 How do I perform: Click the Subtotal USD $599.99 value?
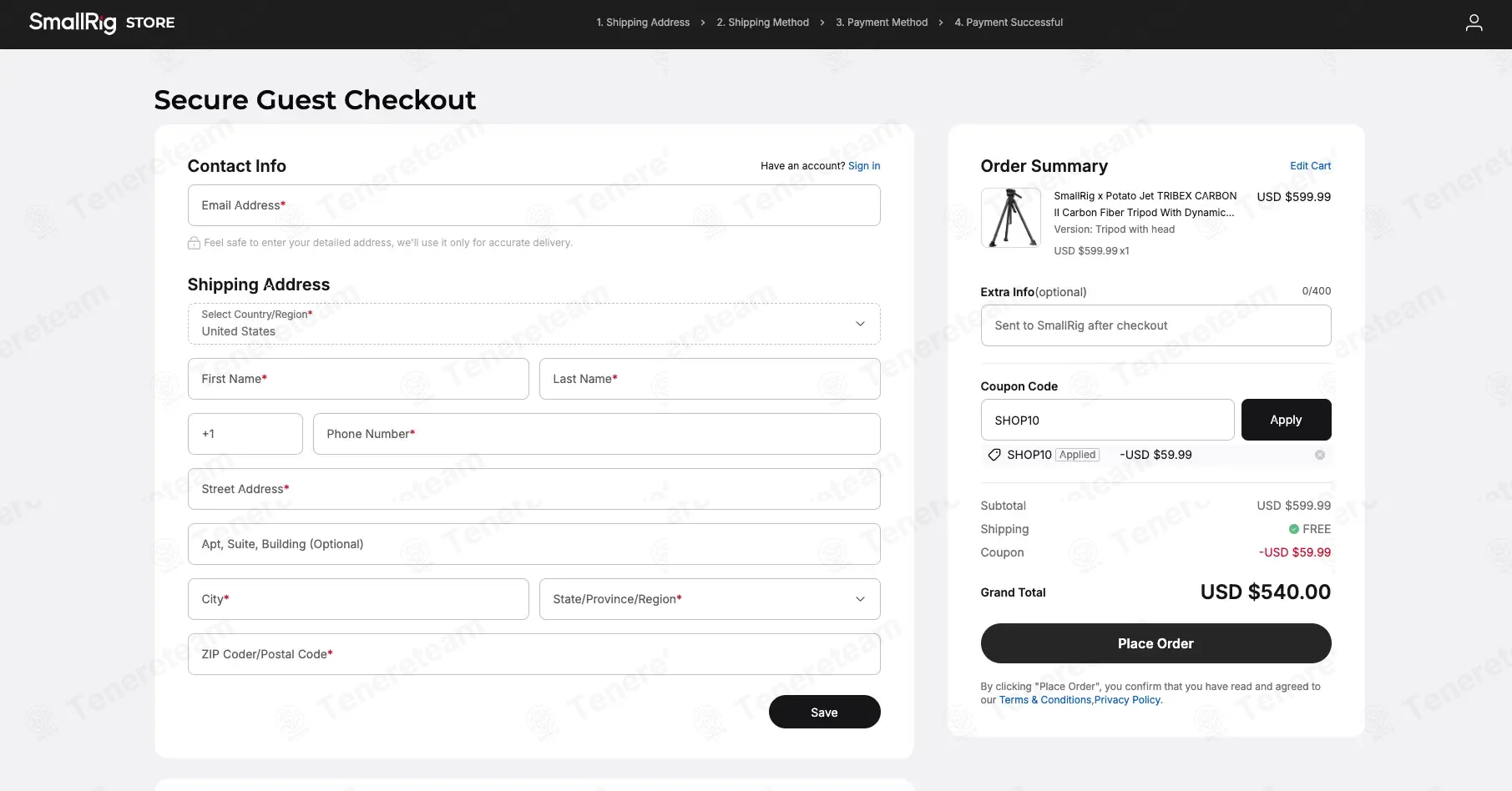coord(1294,506)
